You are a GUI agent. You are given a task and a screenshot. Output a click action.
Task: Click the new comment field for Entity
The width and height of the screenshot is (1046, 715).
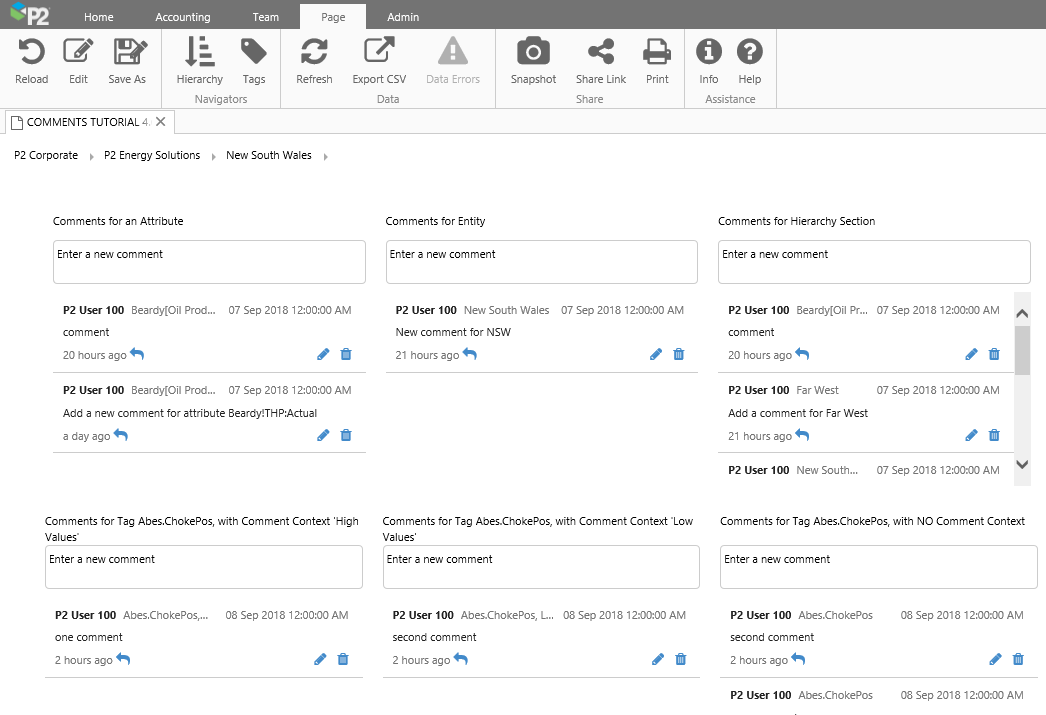click(x=541, y=261)
